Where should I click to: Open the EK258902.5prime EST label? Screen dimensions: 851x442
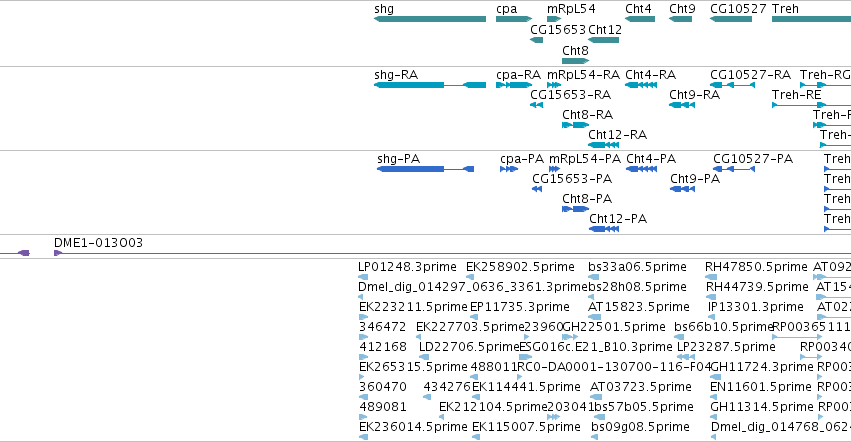(520, 267)
